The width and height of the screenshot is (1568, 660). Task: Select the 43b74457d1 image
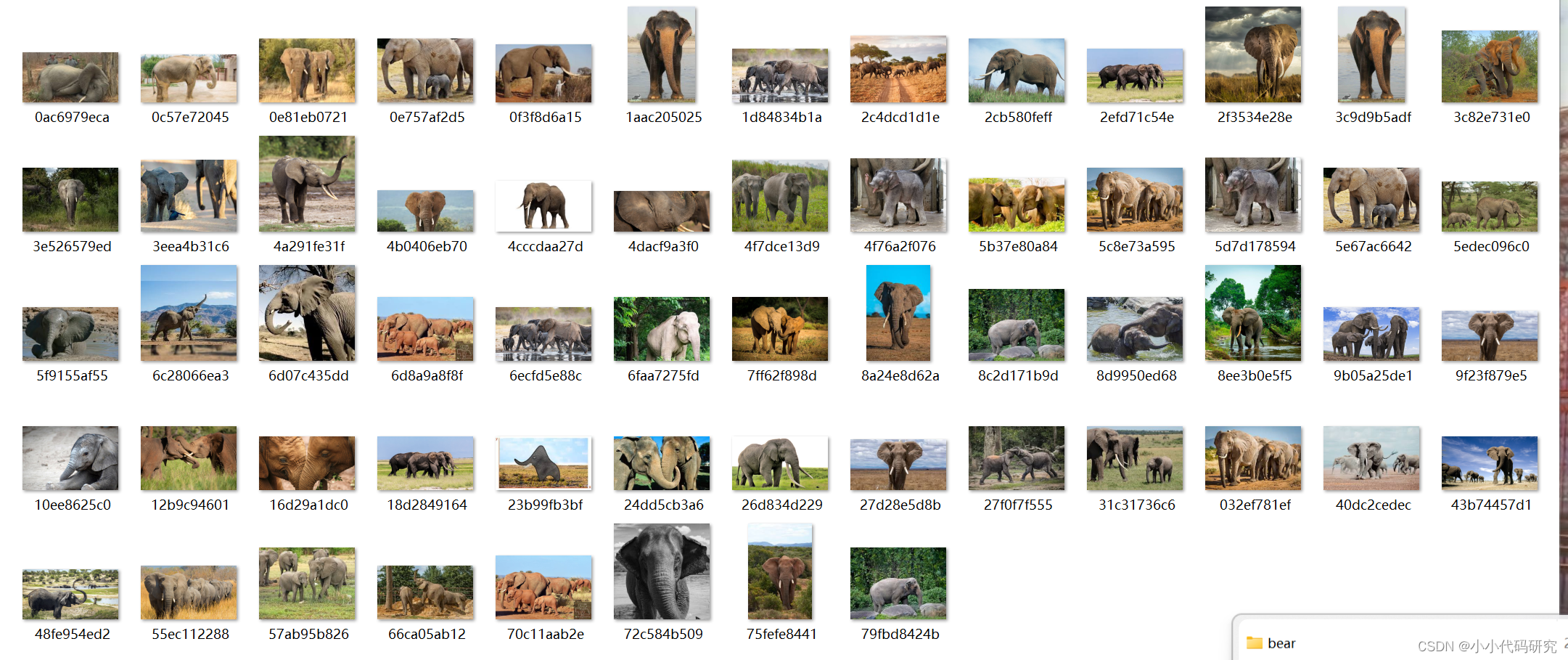1490,463
